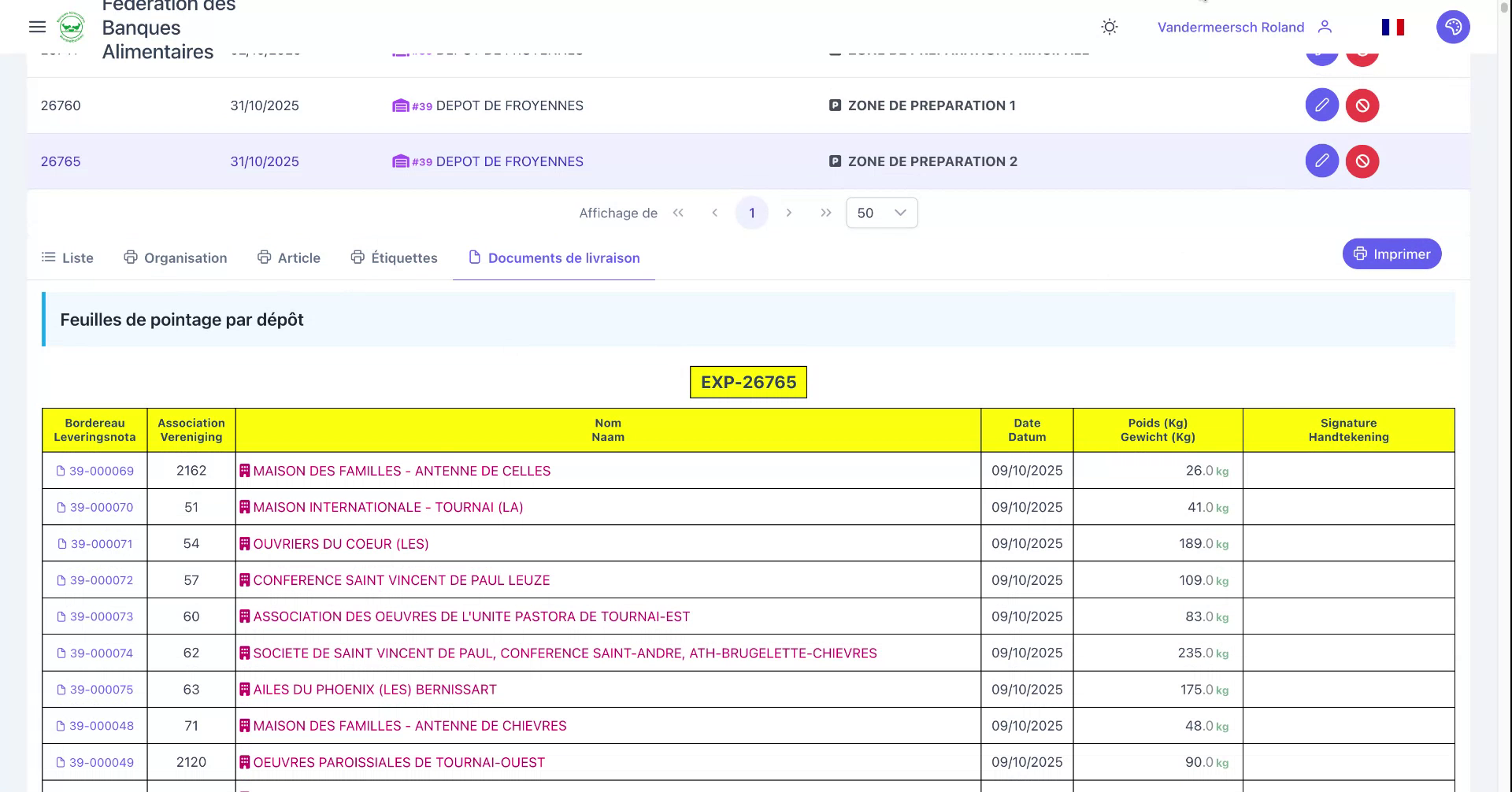Open the hamburger navigation menu

click(x=36, y=27)
